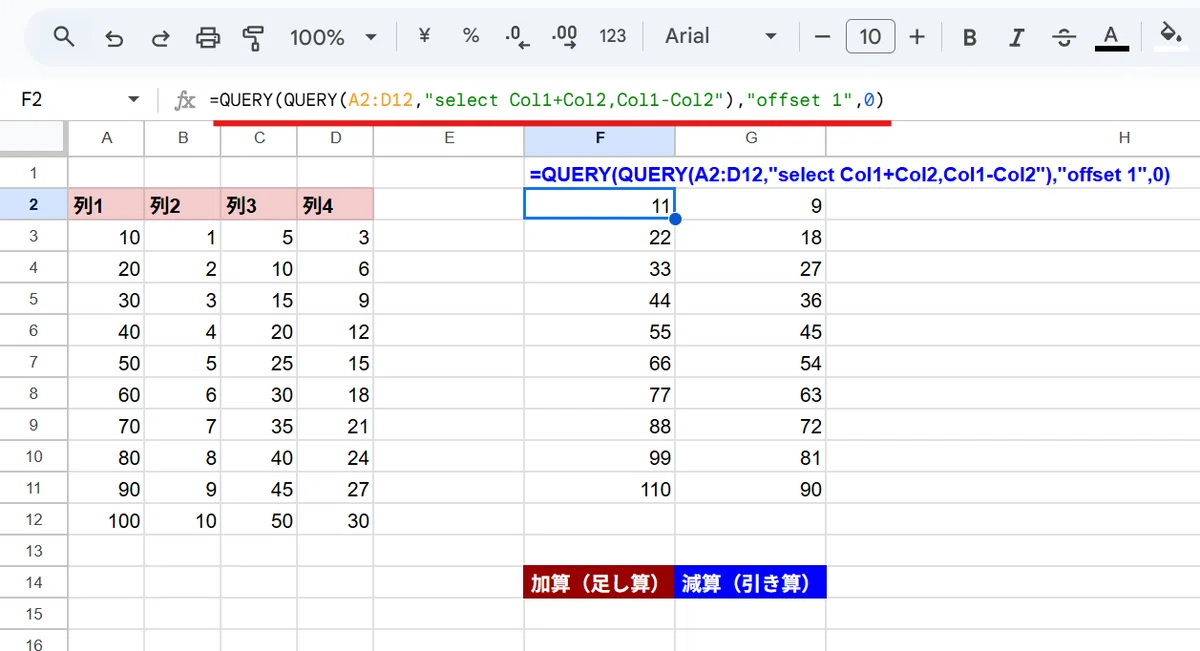
Task: Format as percent
Action: coord(470,36)
